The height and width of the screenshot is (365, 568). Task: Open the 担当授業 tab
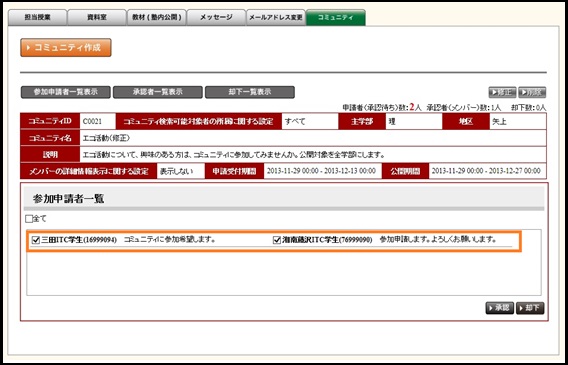pyautogui.click(x=38, y=18)
